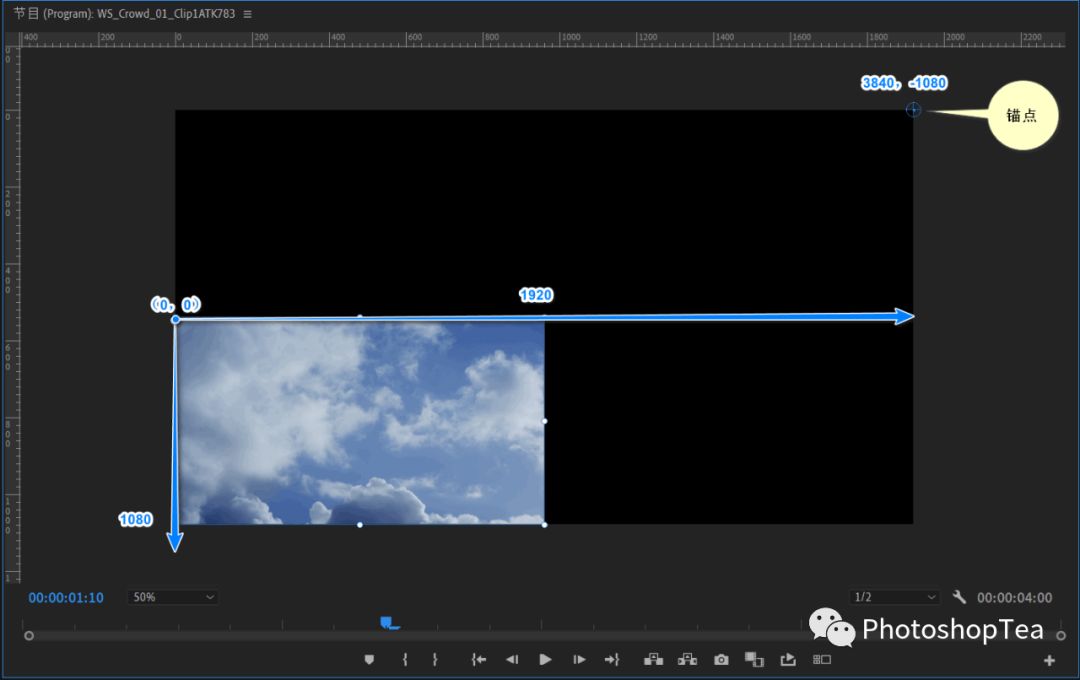Click the Add Marker icon

[369, 659]
